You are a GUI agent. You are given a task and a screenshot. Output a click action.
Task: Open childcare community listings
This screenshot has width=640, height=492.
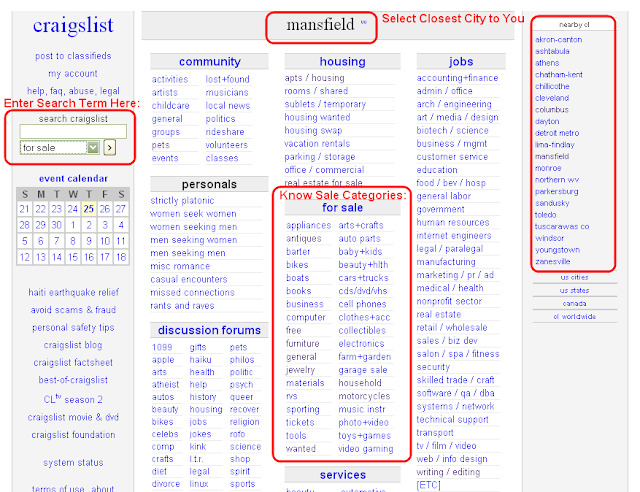point(170,106)
